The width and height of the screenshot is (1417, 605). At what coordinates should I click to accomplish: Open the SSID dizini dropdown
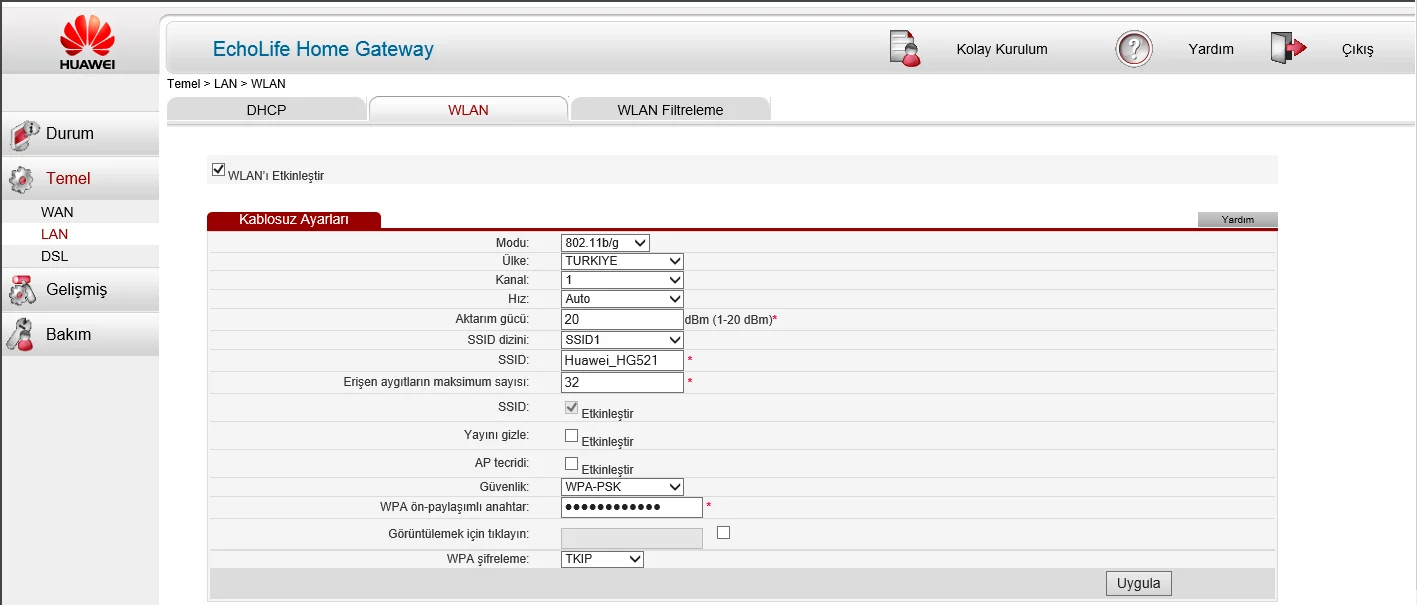click(622, 340)
